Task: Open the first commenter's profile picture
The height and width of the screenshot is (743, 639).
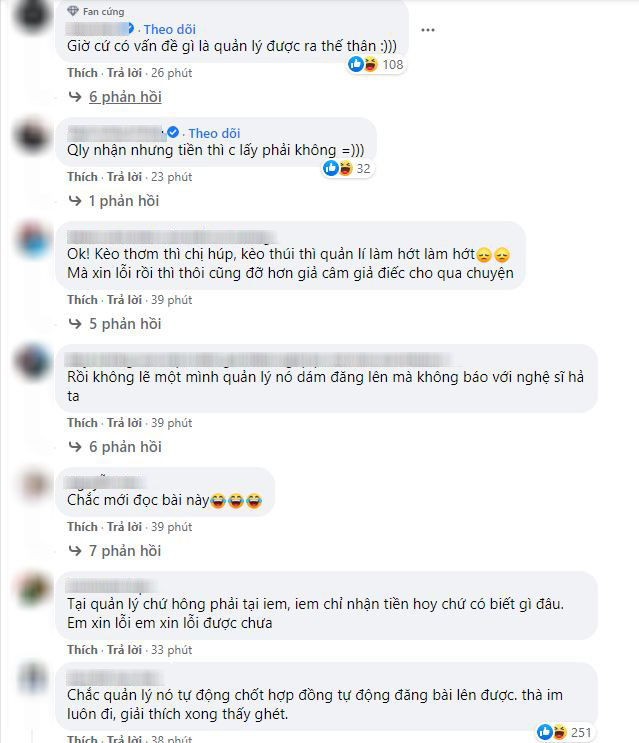Action: coord(32,15)
